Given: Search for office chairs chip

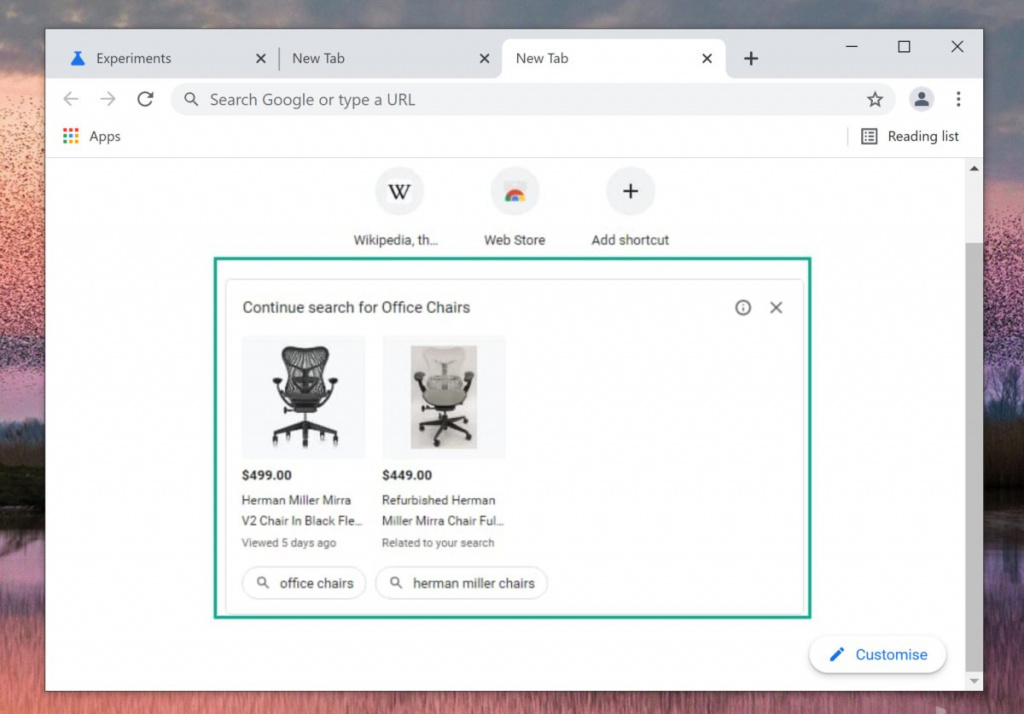Looking at the screenshot, I should [304, 583].
